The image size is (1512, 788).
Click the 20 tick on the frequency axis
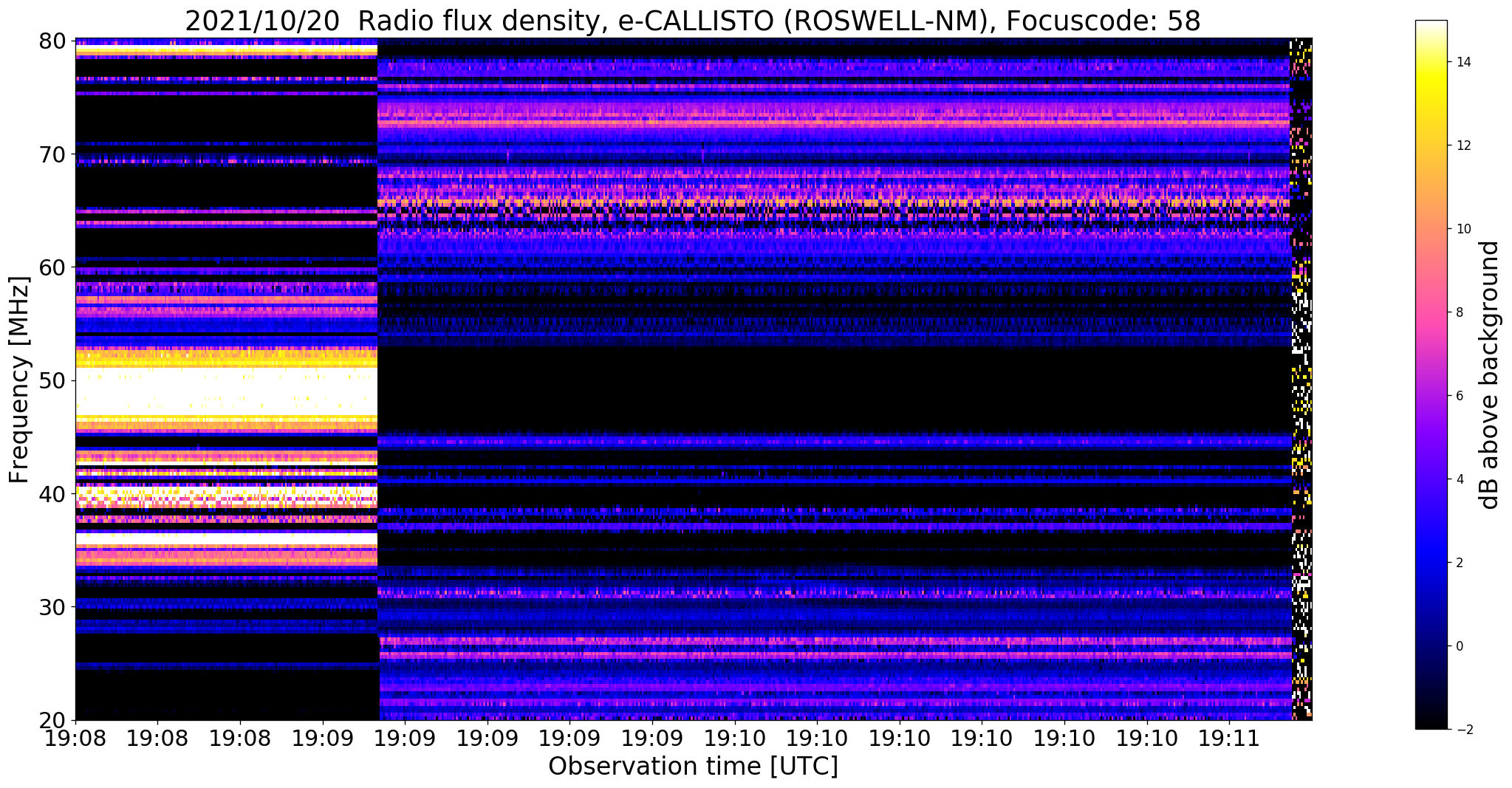coord(52,719)
